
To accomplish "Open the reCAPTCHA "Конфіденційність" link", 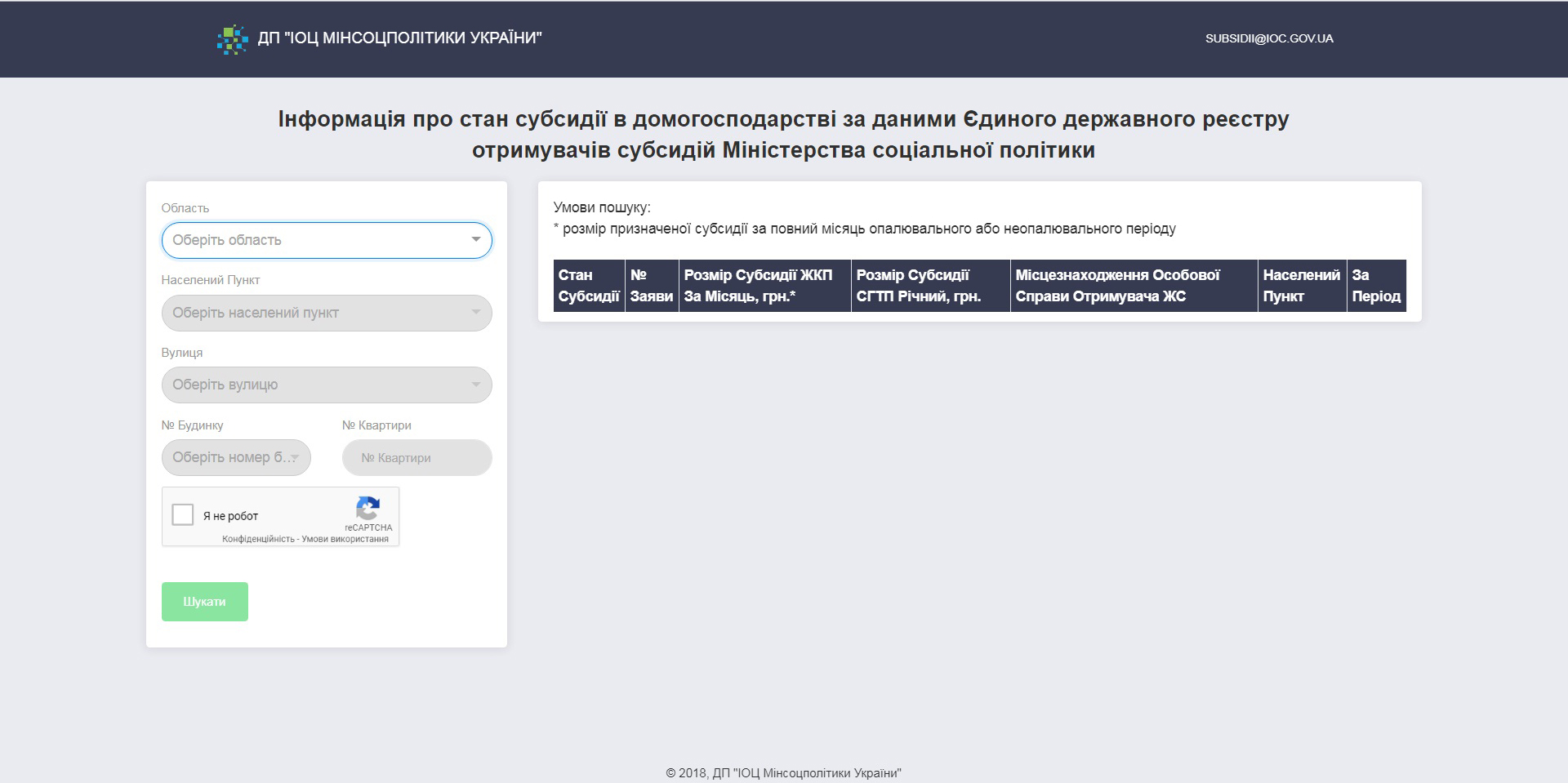I will (x=258, y=539).
